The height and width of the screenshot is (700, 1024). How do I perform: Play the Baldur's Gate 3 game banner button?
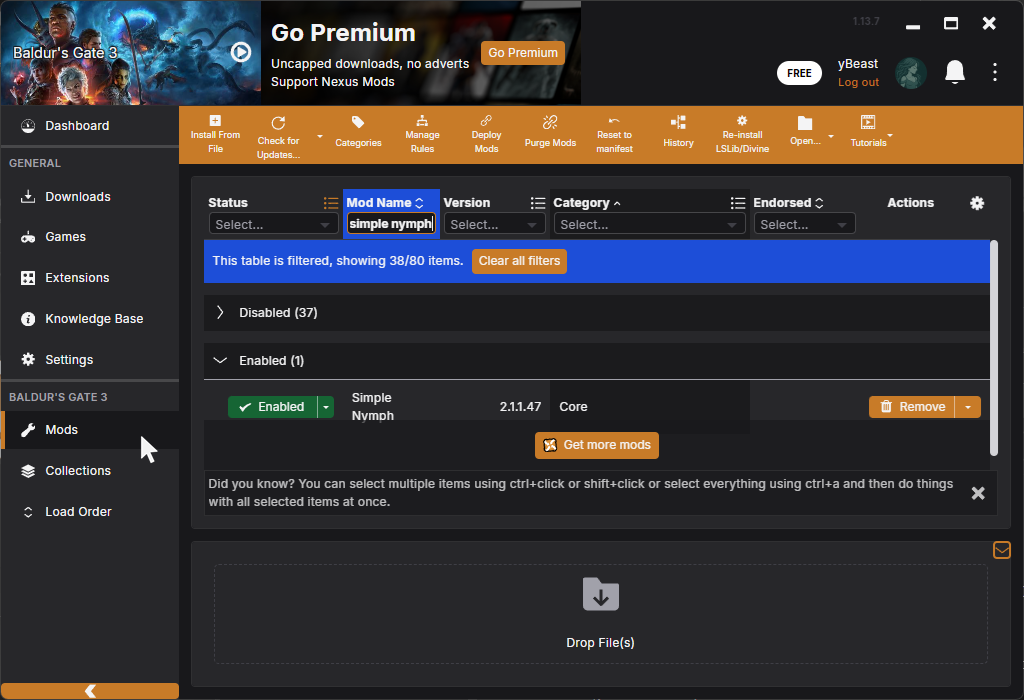[x=241, y=52]
